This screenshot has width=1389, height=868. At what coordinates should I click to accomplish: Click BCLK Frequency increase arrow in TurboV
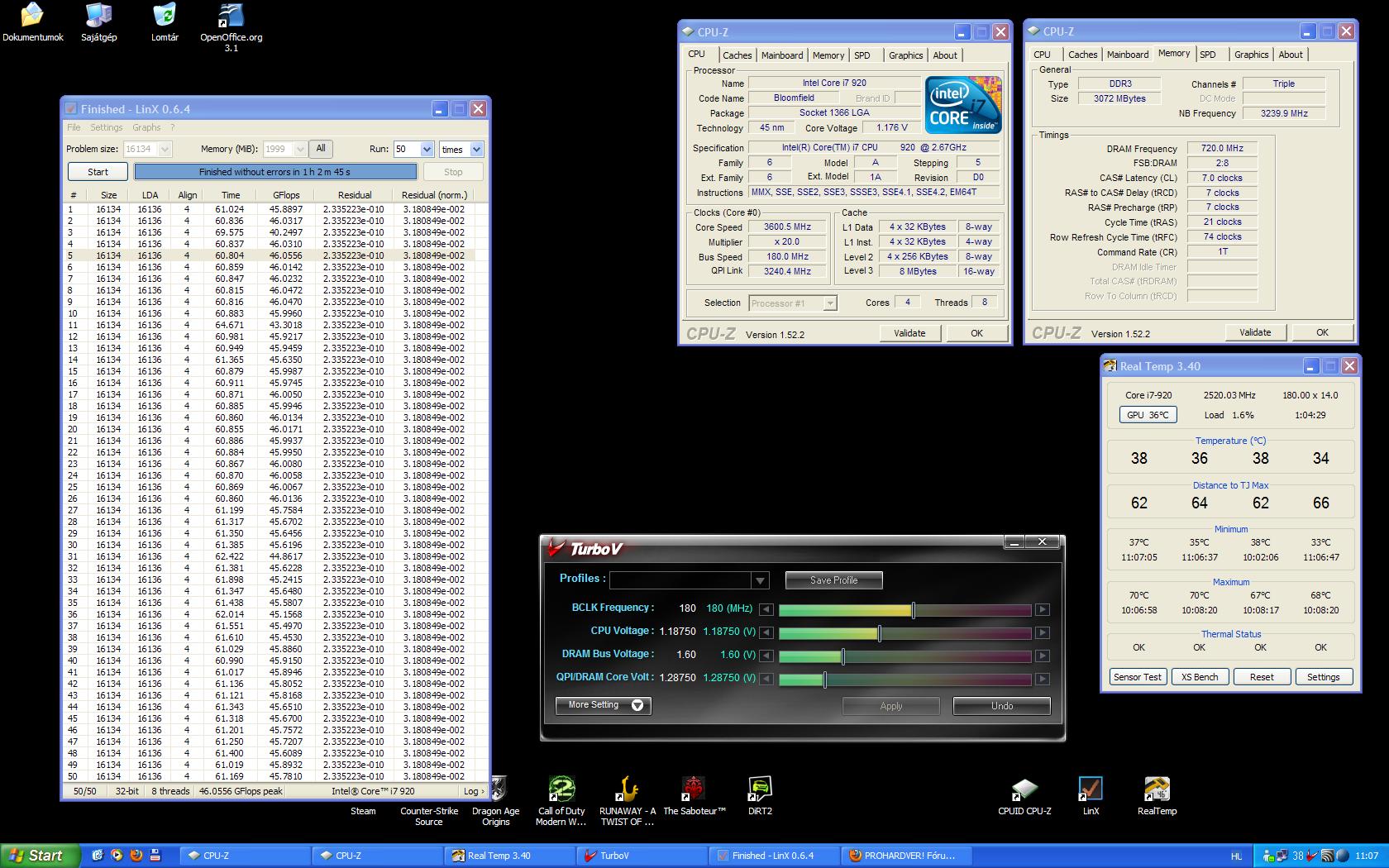pyautogui.click(x=1043, y=609)
